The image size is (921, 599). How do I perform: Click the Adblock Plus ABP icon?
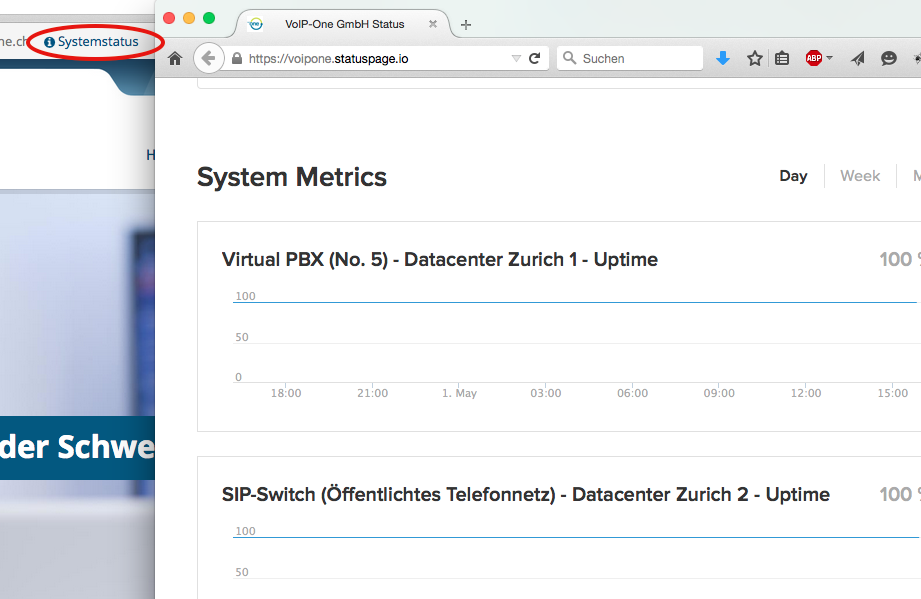tap(814, 58)
